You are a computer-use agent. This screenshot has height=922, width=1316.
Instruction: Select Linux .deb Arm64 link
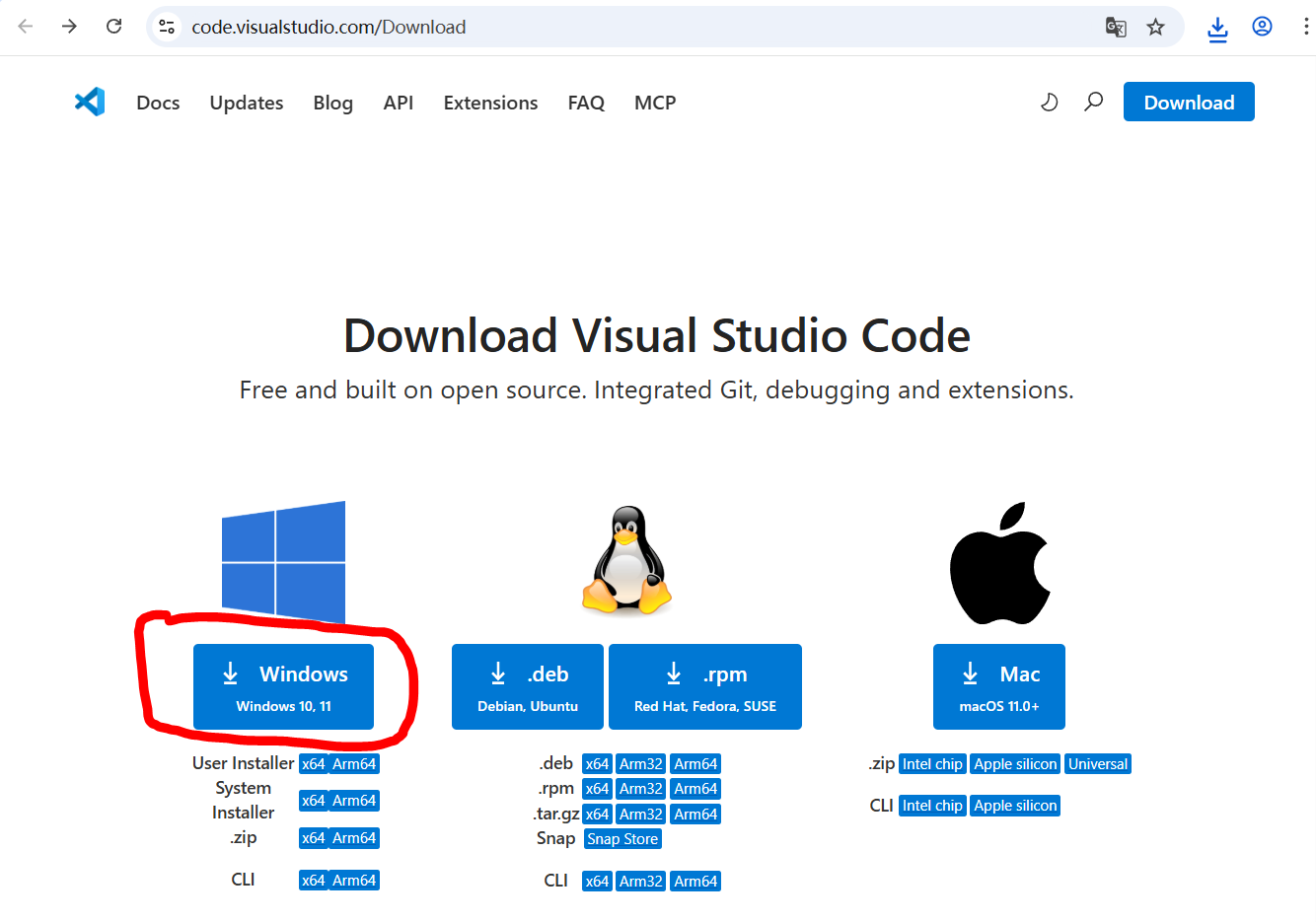pos(695,764)
